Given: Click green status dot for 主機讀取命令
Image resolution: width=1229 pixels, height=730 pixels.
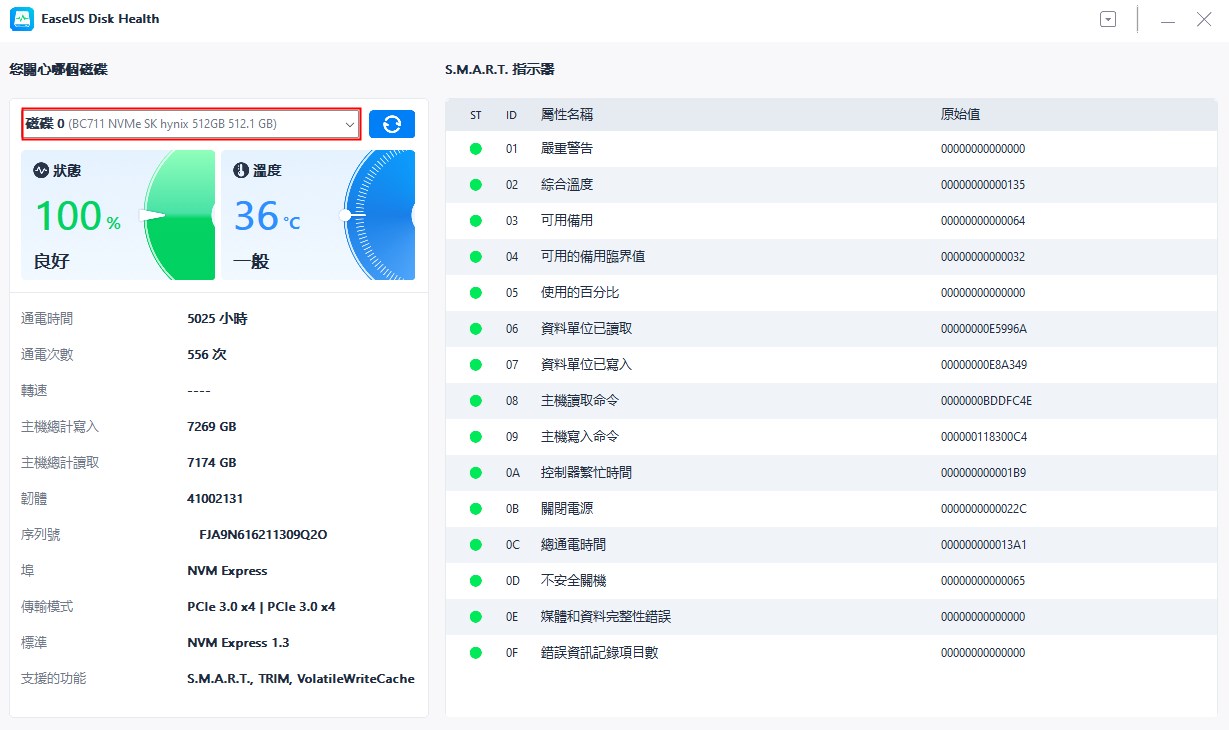Looking at the screenshot, I should coord(476,401).
